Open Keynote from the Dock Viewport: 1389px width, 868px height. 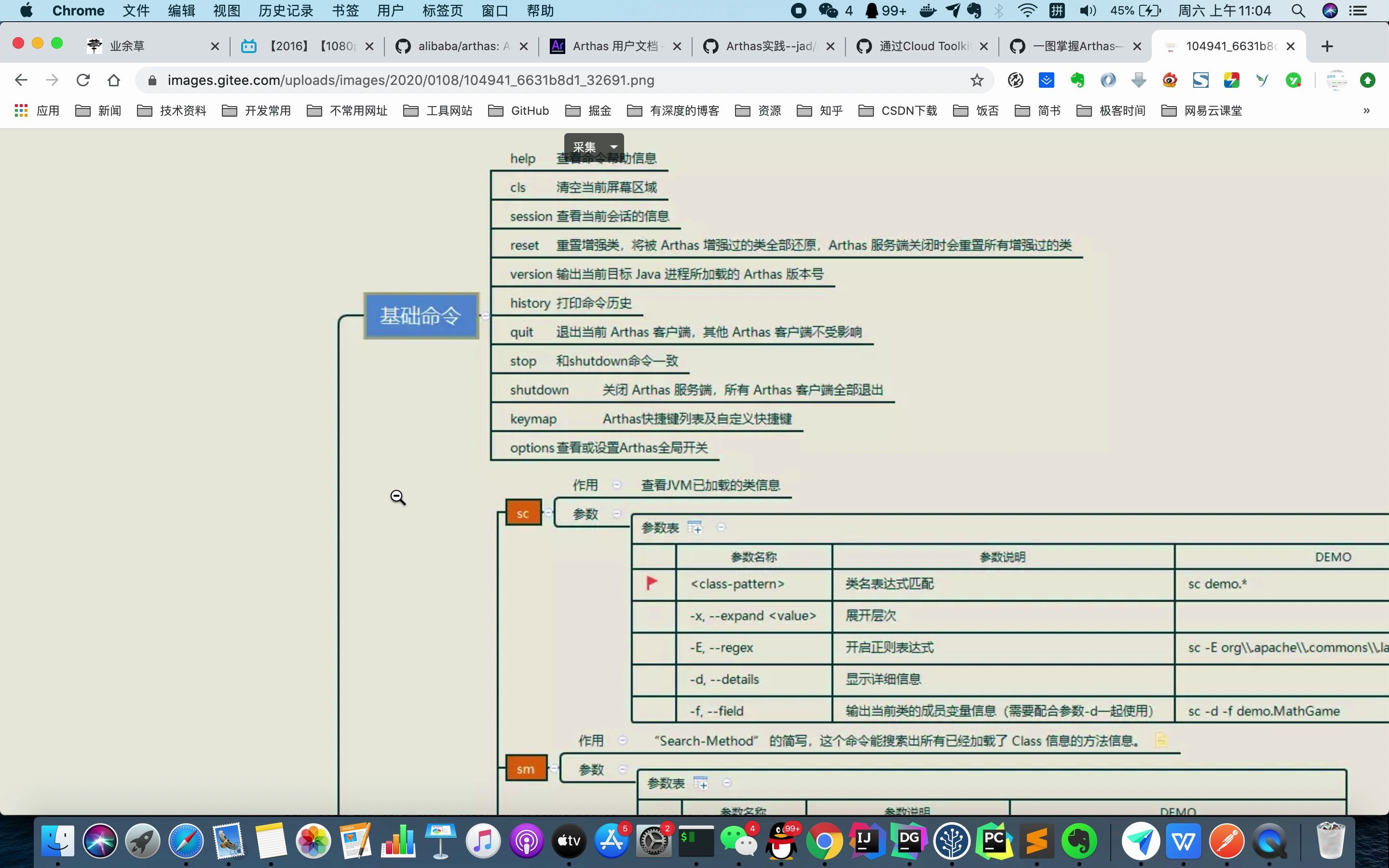(x=441, y=841)
